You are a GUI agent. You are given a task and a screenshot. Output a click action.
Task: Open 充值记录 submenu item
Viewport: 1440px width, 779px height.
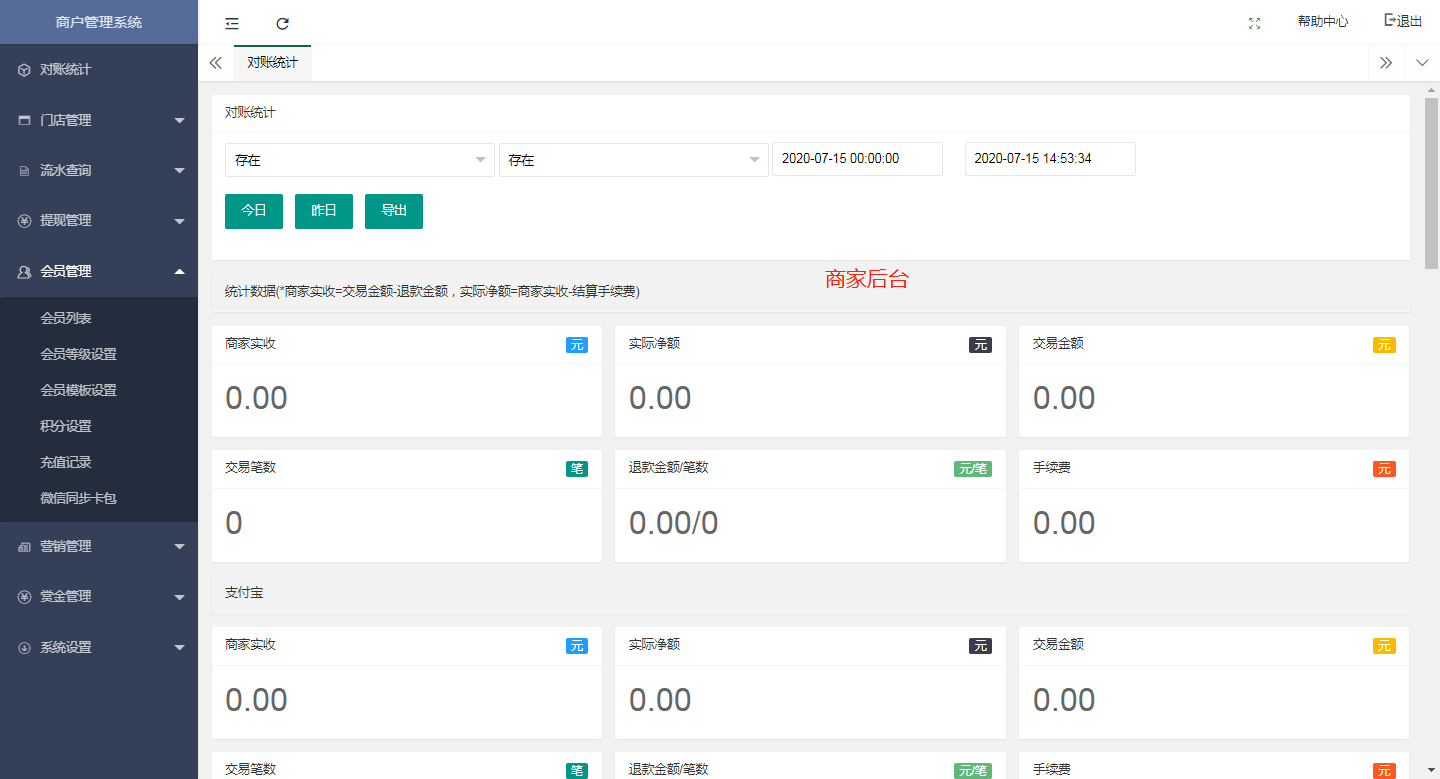point(99,462)
